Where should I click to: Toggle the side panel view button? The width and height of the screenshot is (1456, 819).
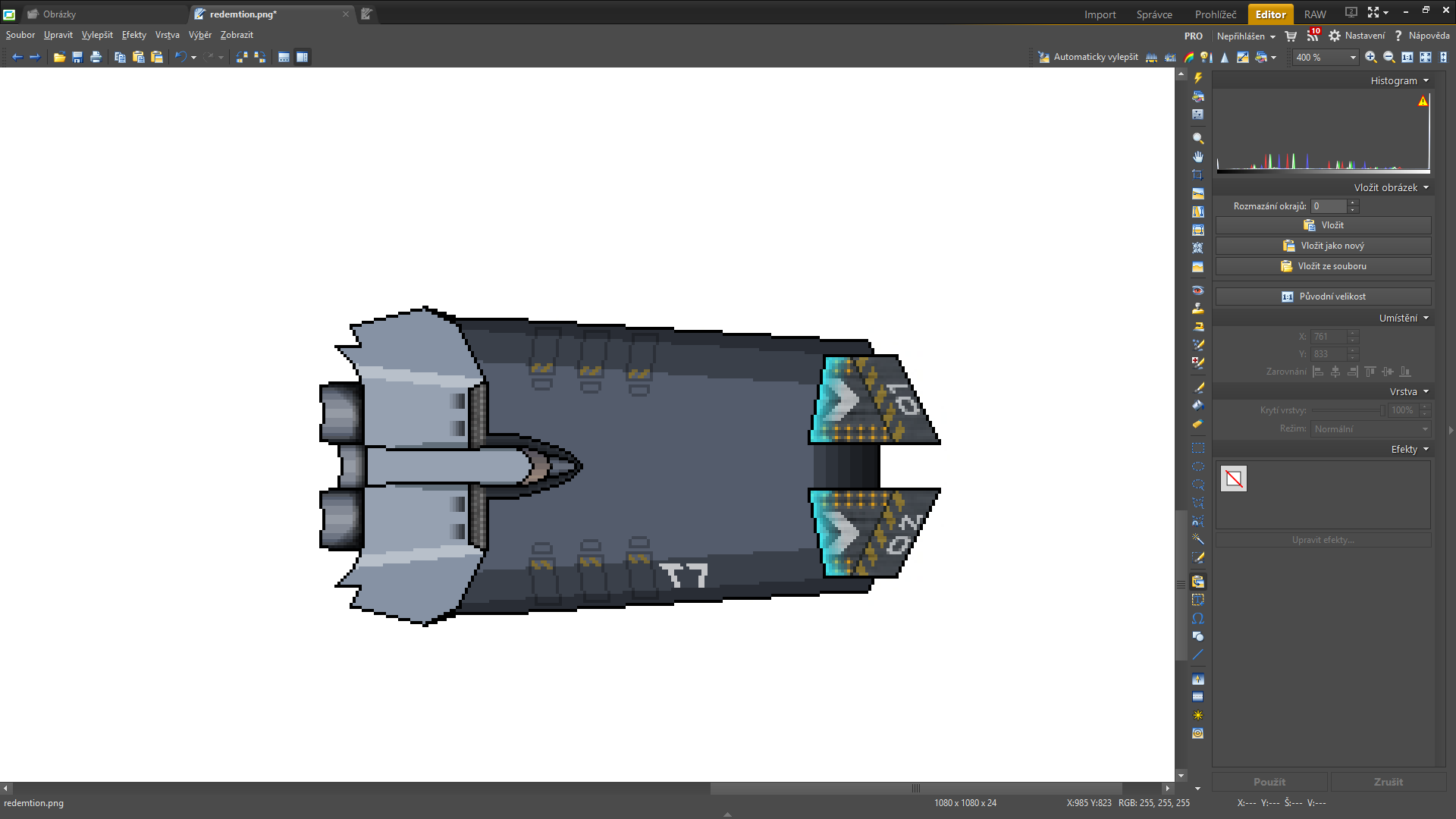tap(302, 57)
